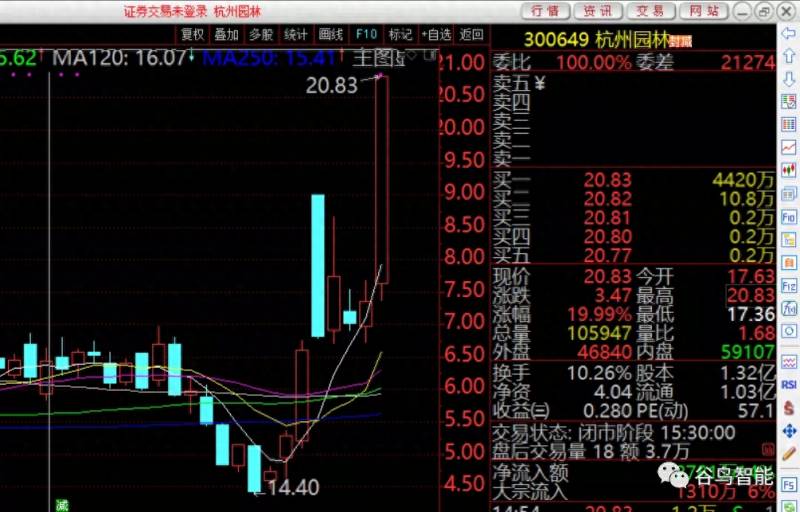Click the diamond icon next to 主图 label
800x512 pixels.
coord(413,54)
